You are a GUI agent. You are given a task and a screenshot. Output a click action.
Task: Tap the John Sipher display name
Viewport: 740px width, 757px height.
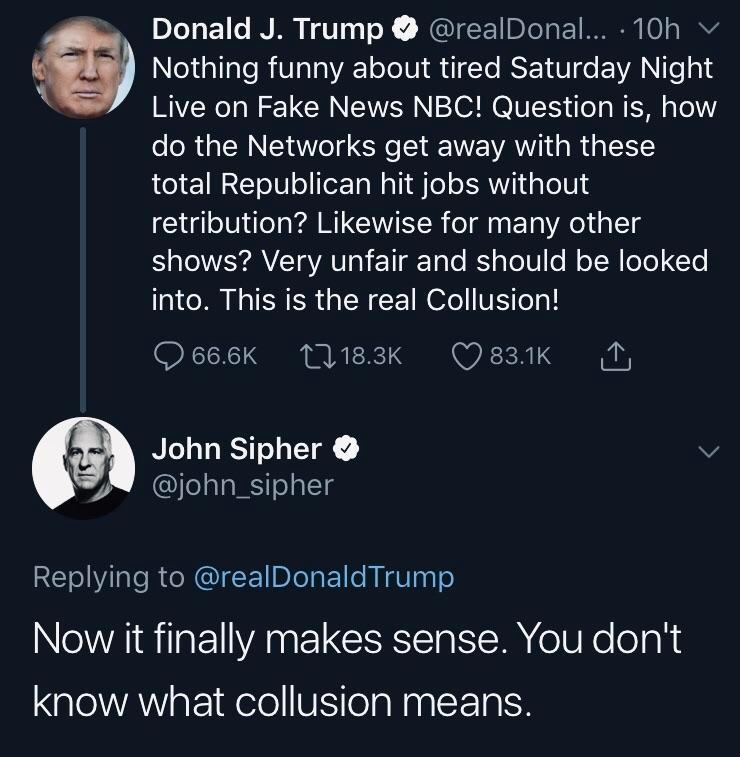tap(236, 450)
